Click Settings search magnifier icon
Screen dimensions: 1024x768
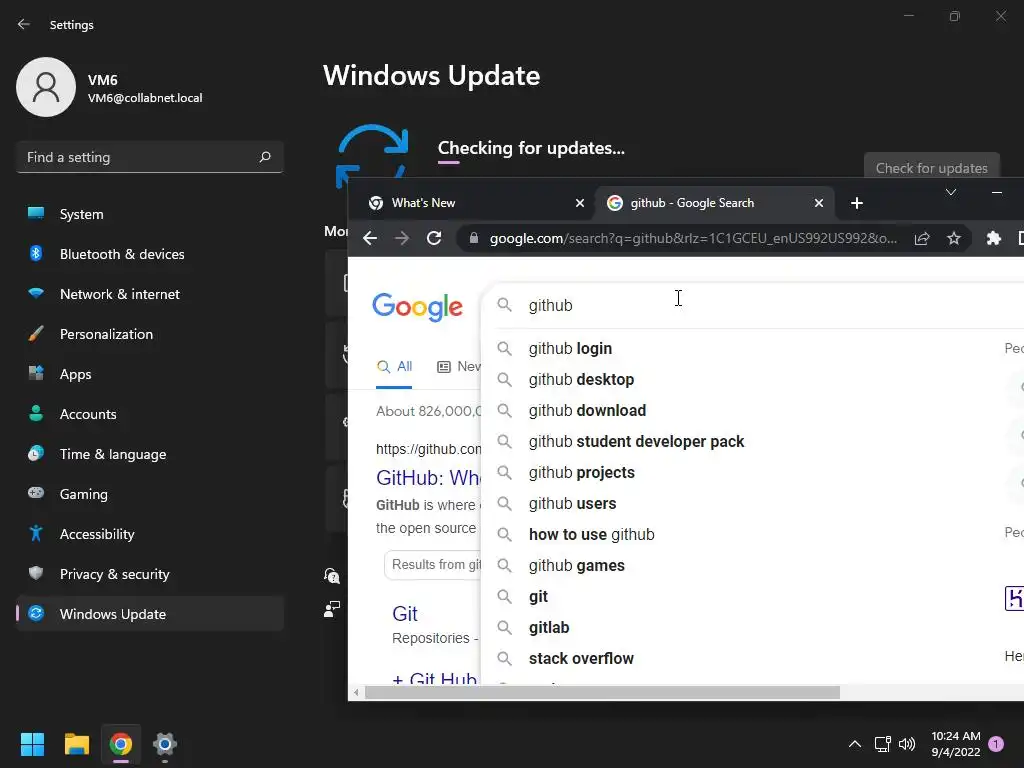pos(265,157)
